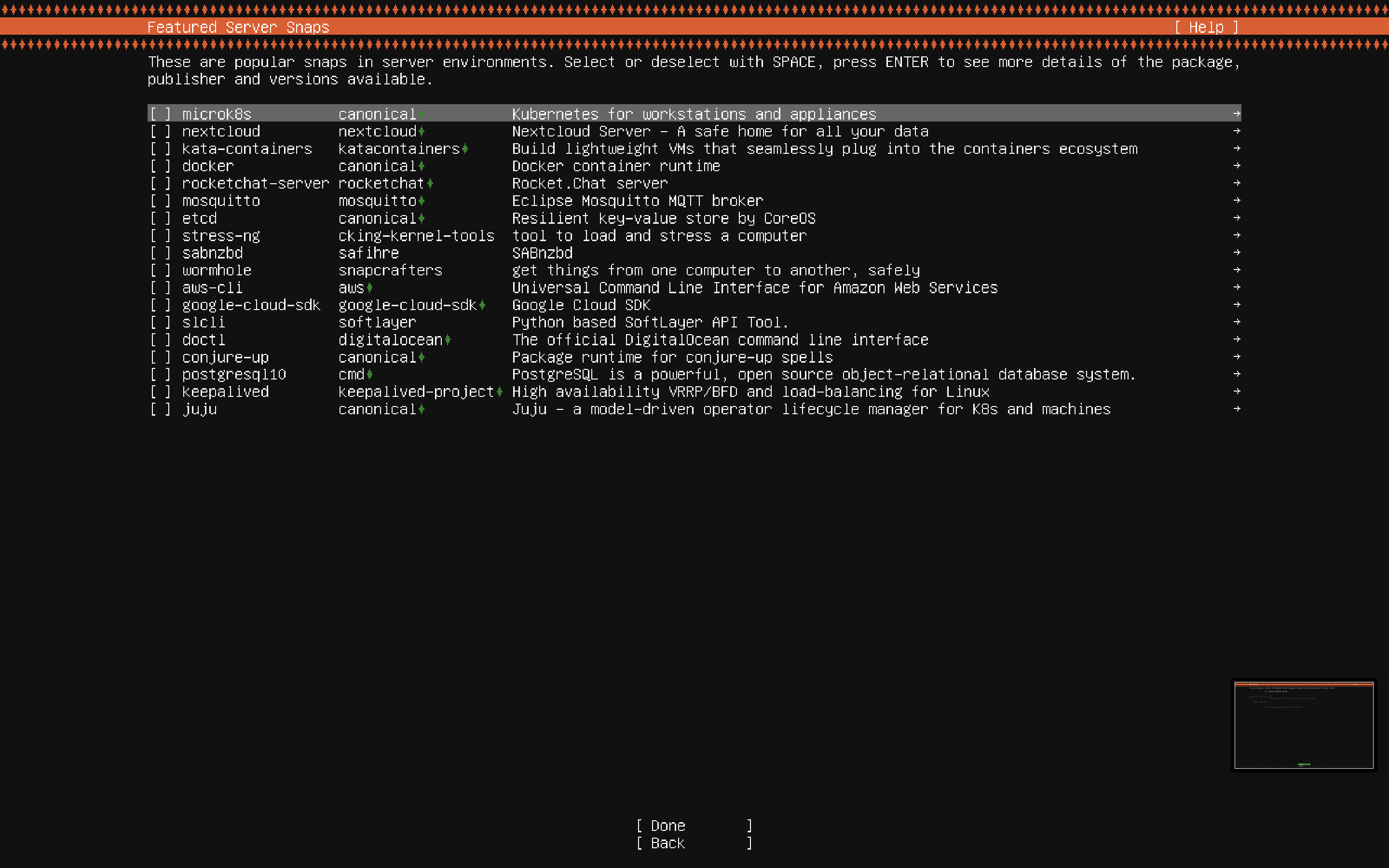Expand details arrow for the juju row

(1236, 409)
